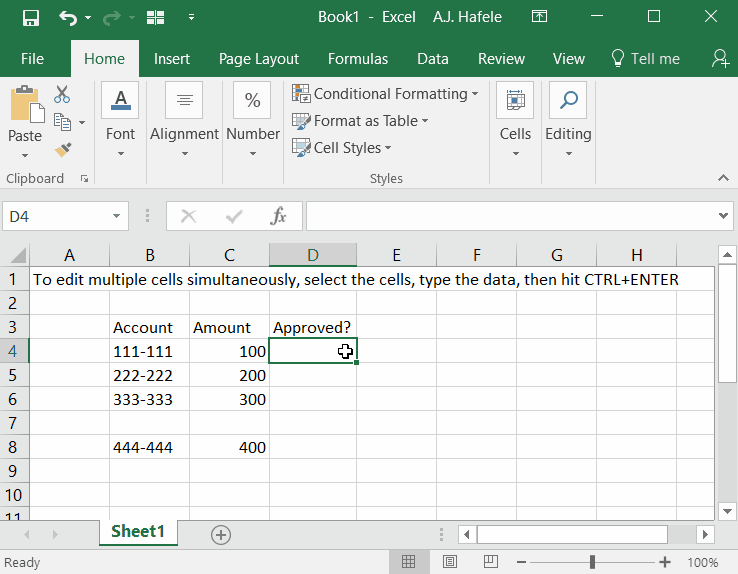Screen dimensions: 738x574
Task: Click horizontal scrollbar right arrow
Action: [705, 534]
